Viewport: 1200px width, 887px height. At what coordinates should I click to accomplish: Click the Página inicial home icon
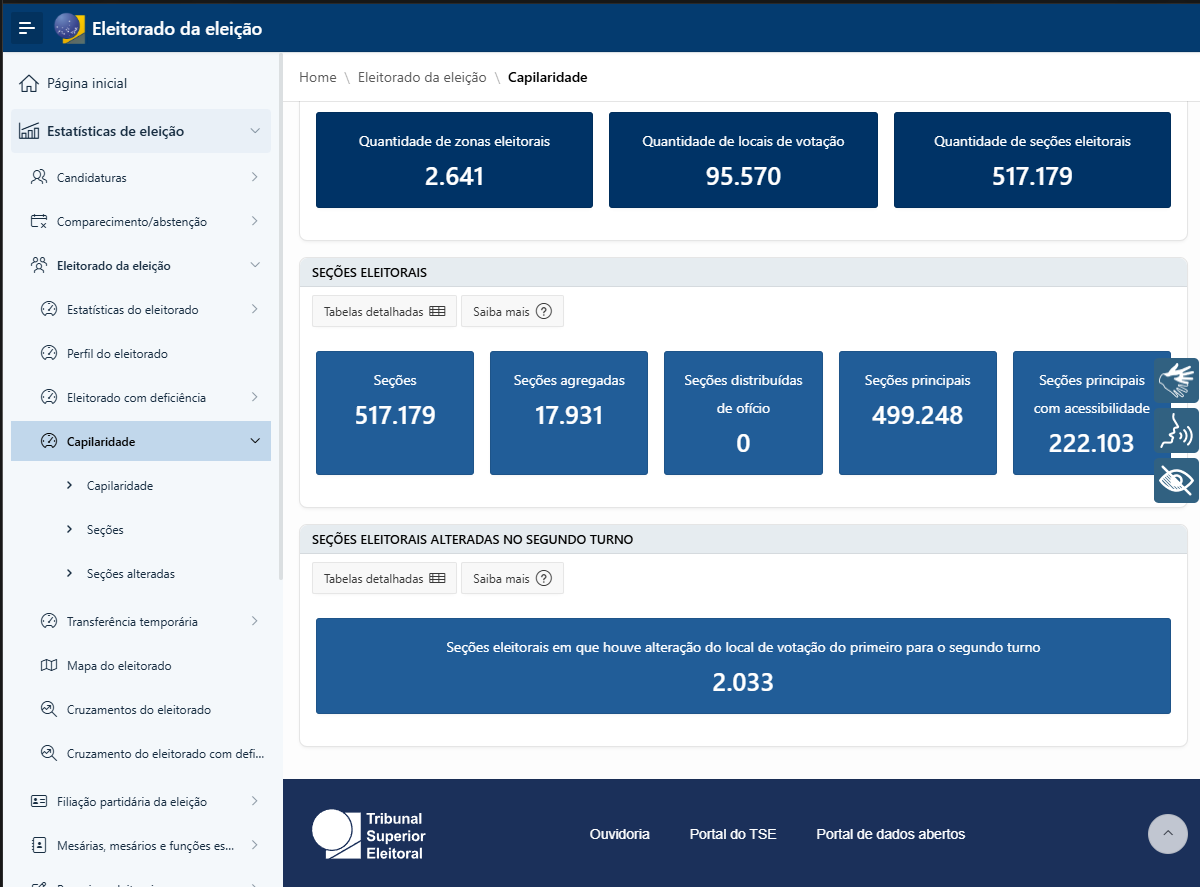tap(29, 83)
